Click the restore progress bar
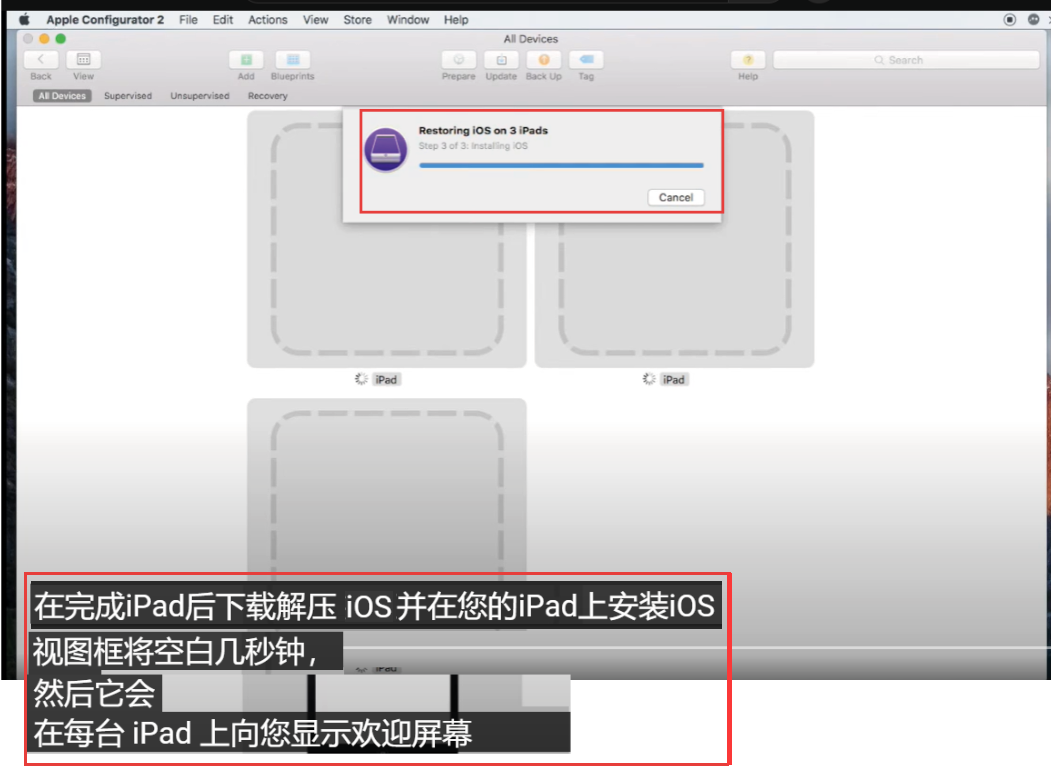Screen dimensions: 1051x775 561,165
